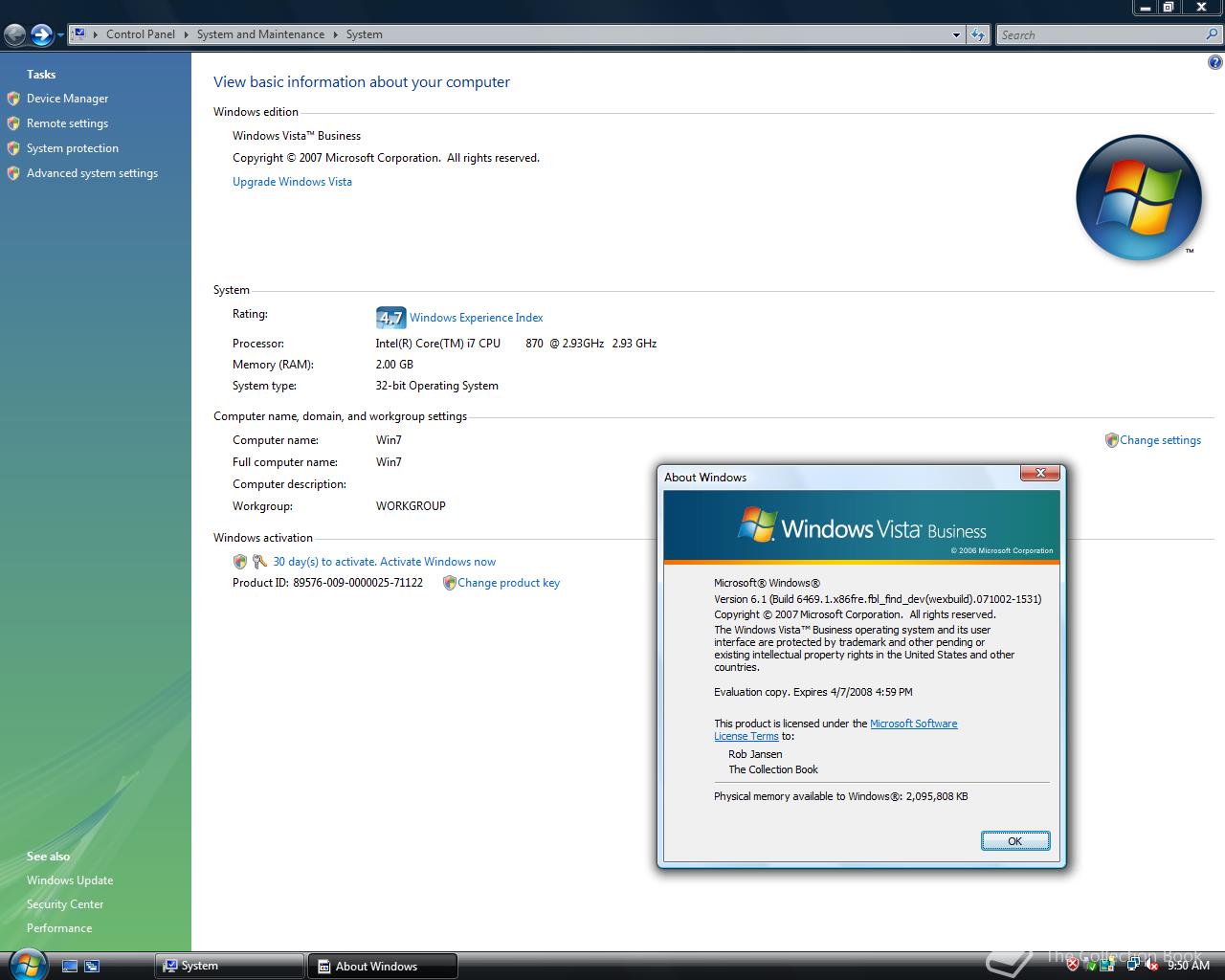Image resolution: width=1225 pixels, height=980 pixels.
Task: Select Evaluation copy expiry text in dialog
Action: (x=813, y=692)
